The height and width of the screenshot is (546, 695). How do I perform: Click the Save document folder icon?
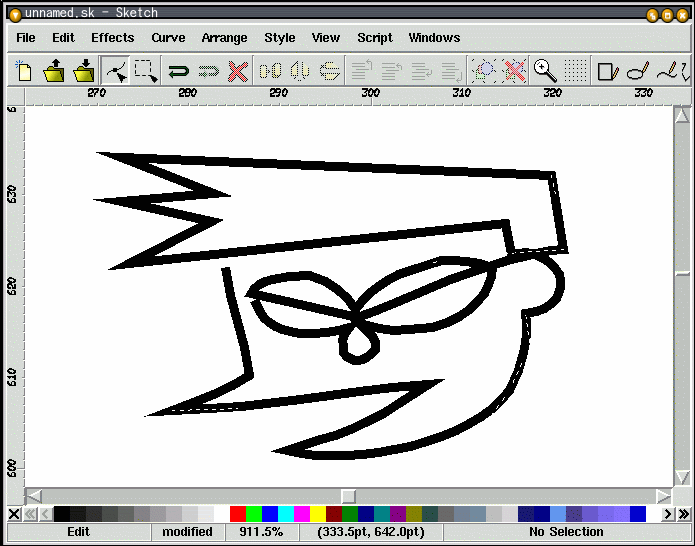point(83,71)
